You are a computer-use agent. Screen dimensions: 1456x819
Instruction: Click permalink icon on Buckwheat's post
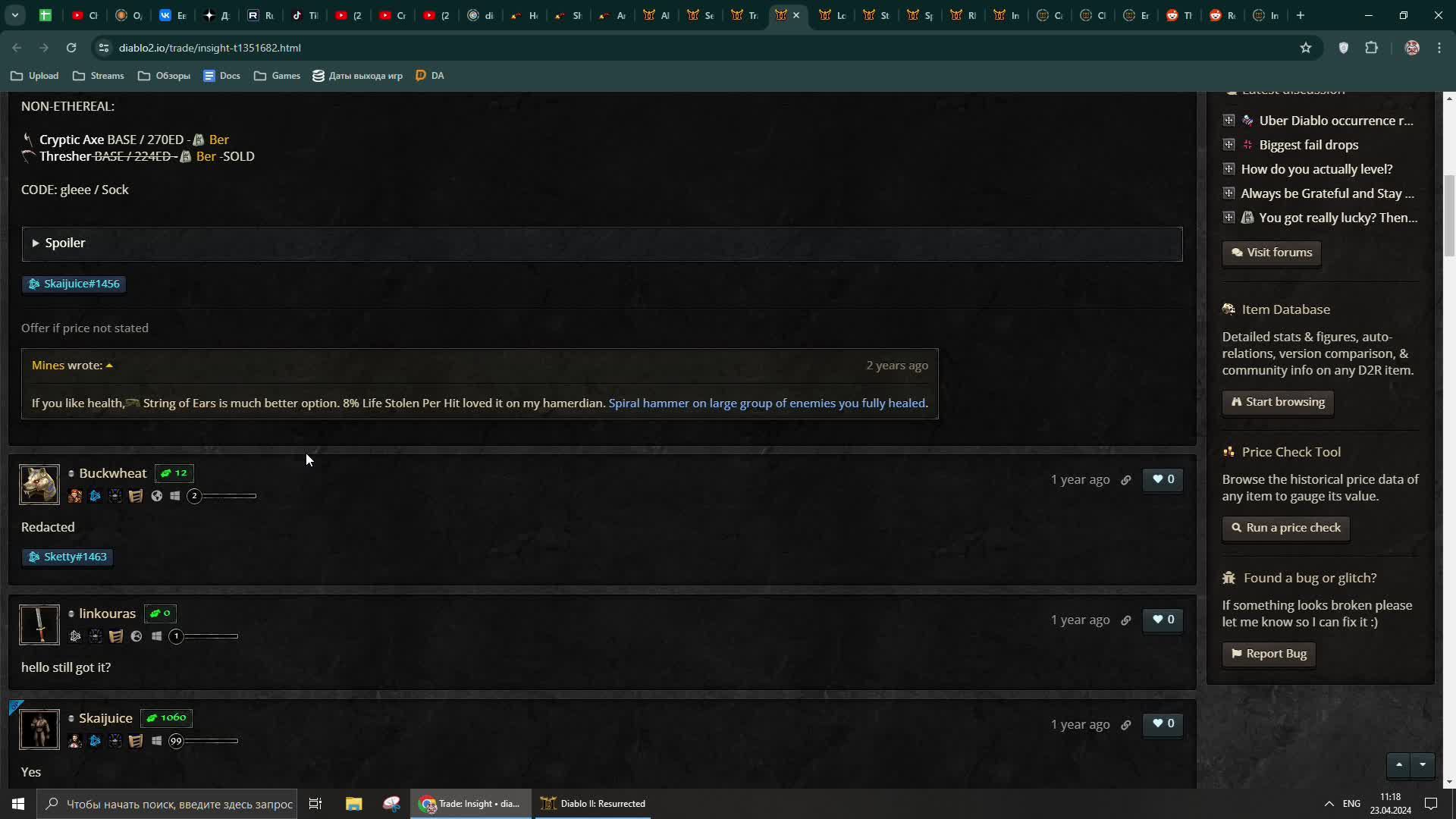[1126, 480]
